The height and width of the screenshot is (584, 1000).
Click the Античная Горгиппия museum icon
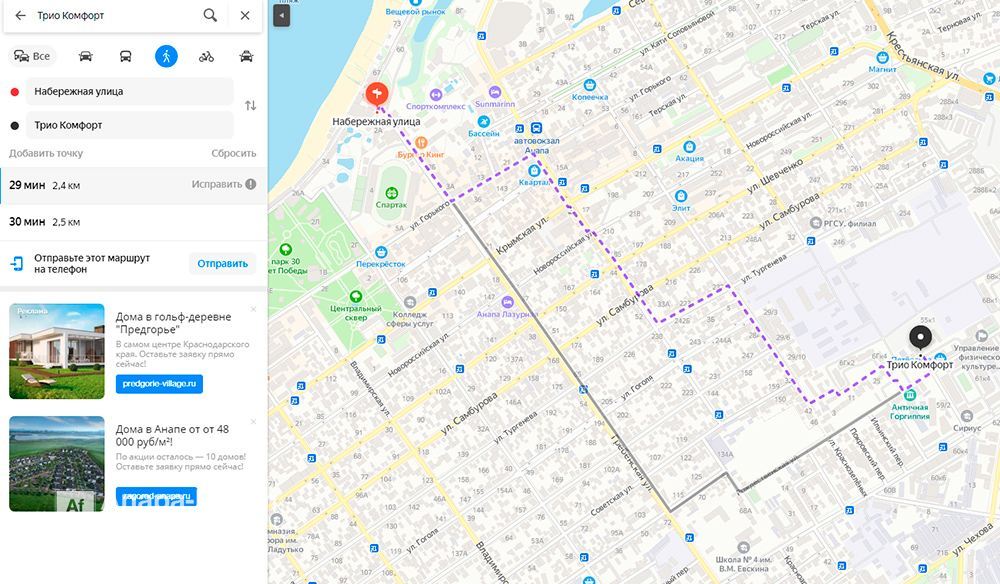(910, 395)
